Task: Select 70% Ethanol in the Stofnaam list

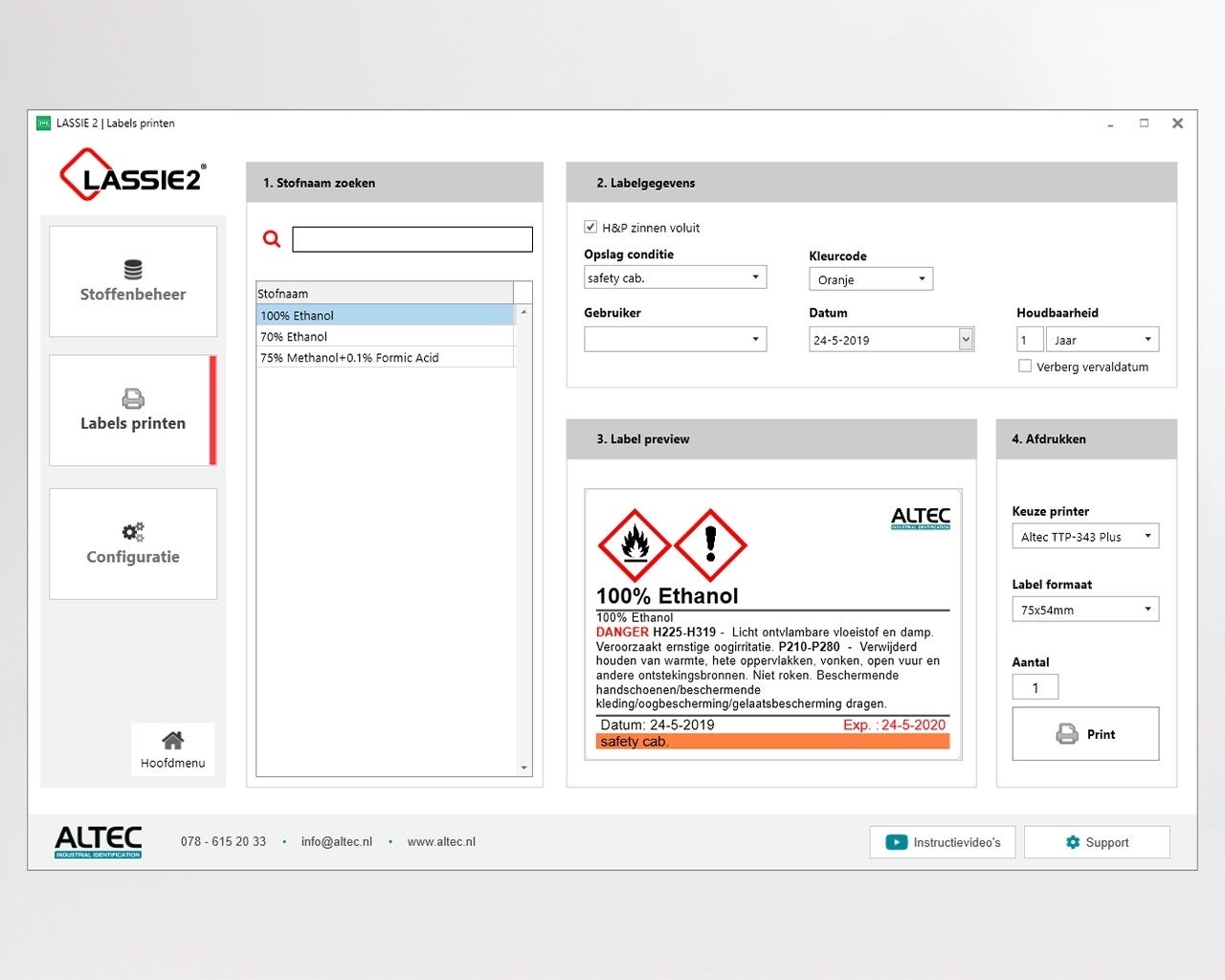Action: [x=294, y=337]
